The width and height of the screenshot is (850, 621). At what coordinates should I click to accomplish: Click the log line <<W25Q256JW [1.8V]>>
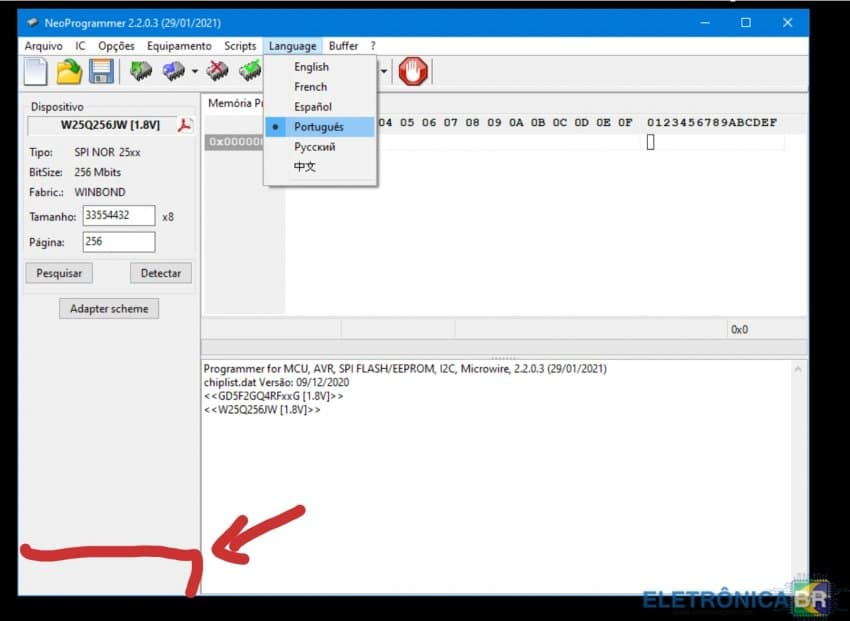[262, 410]
